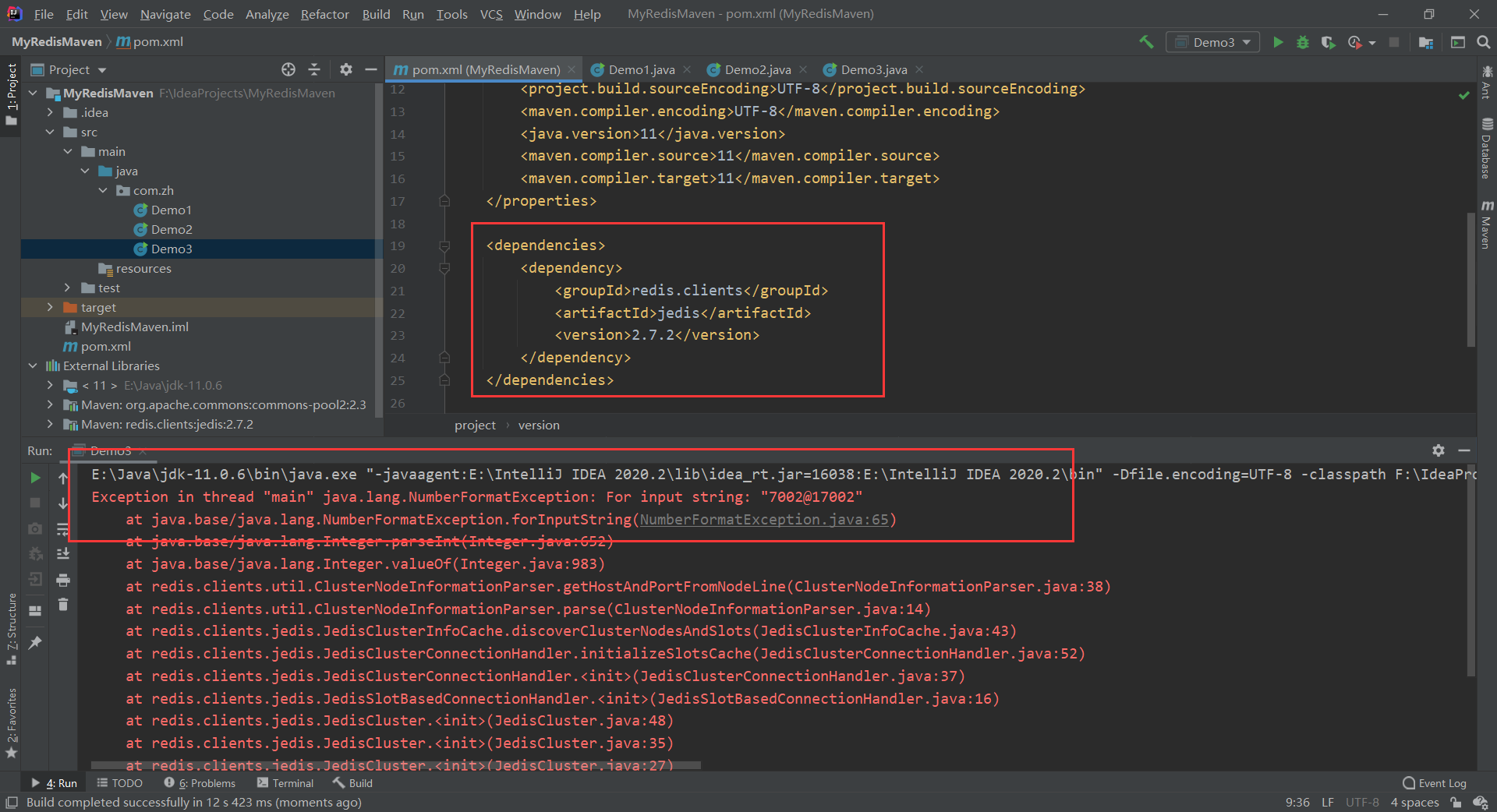The width and height of the screenshot is (1497, 812).
Task: Click the version breadcrumb in editor
Action: click(539, 425)
